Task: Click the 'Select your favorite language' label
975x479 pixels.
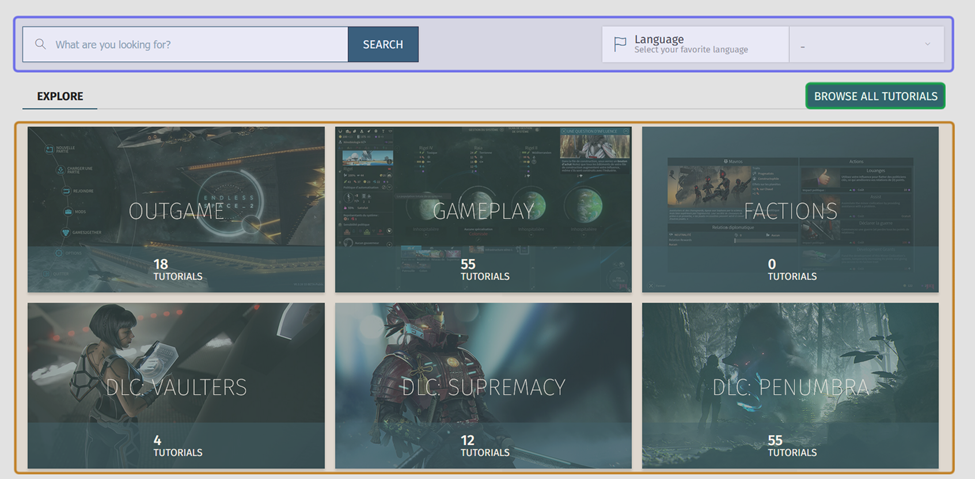Action: [690, 50]
